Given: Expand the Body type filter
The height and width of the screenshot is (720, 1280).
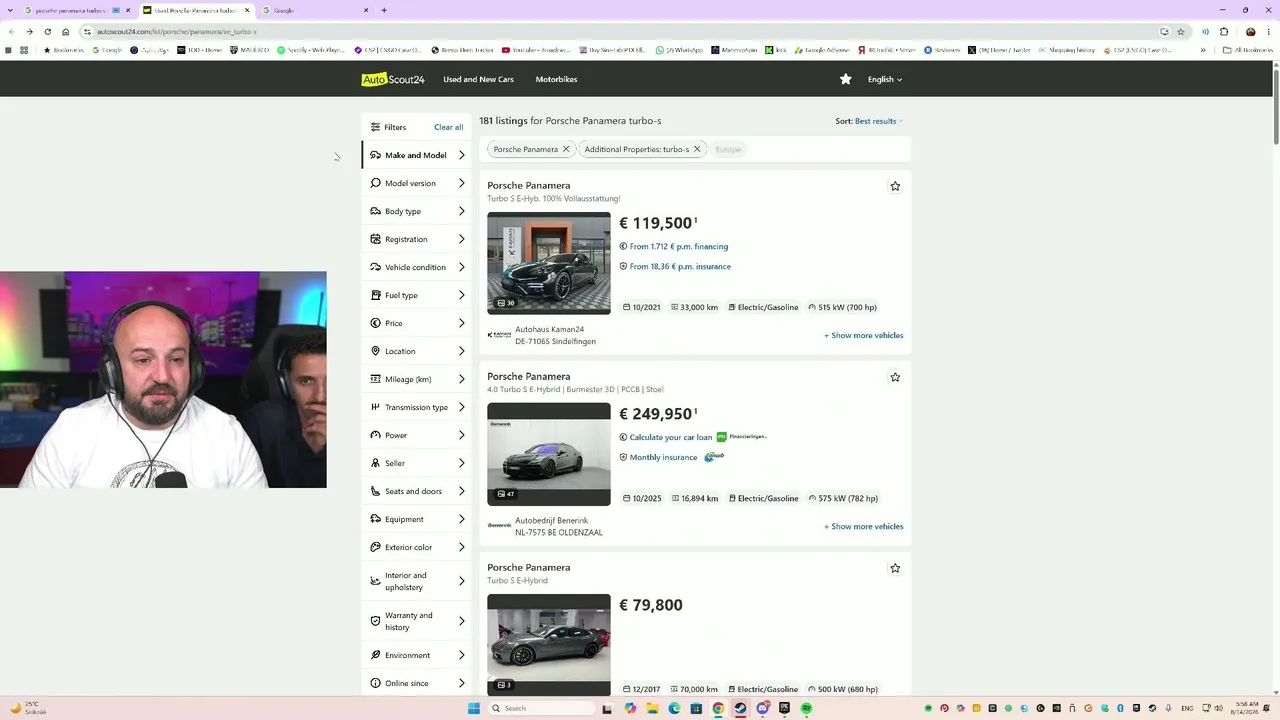Looking at the screenshot, I should tap(417, 211).
